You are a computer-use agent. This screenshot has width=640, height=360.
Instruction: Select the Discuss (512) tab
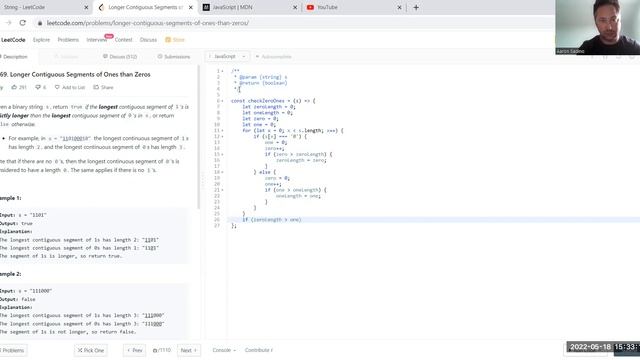120,57
